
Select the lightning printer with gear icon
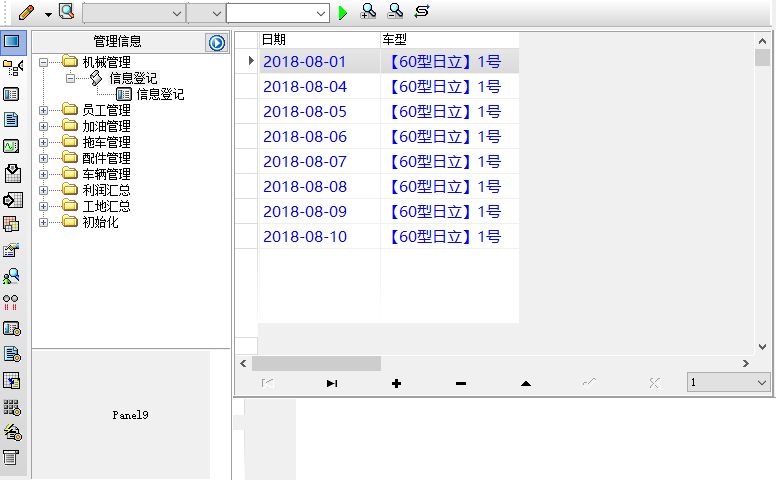tap(12, 432)
